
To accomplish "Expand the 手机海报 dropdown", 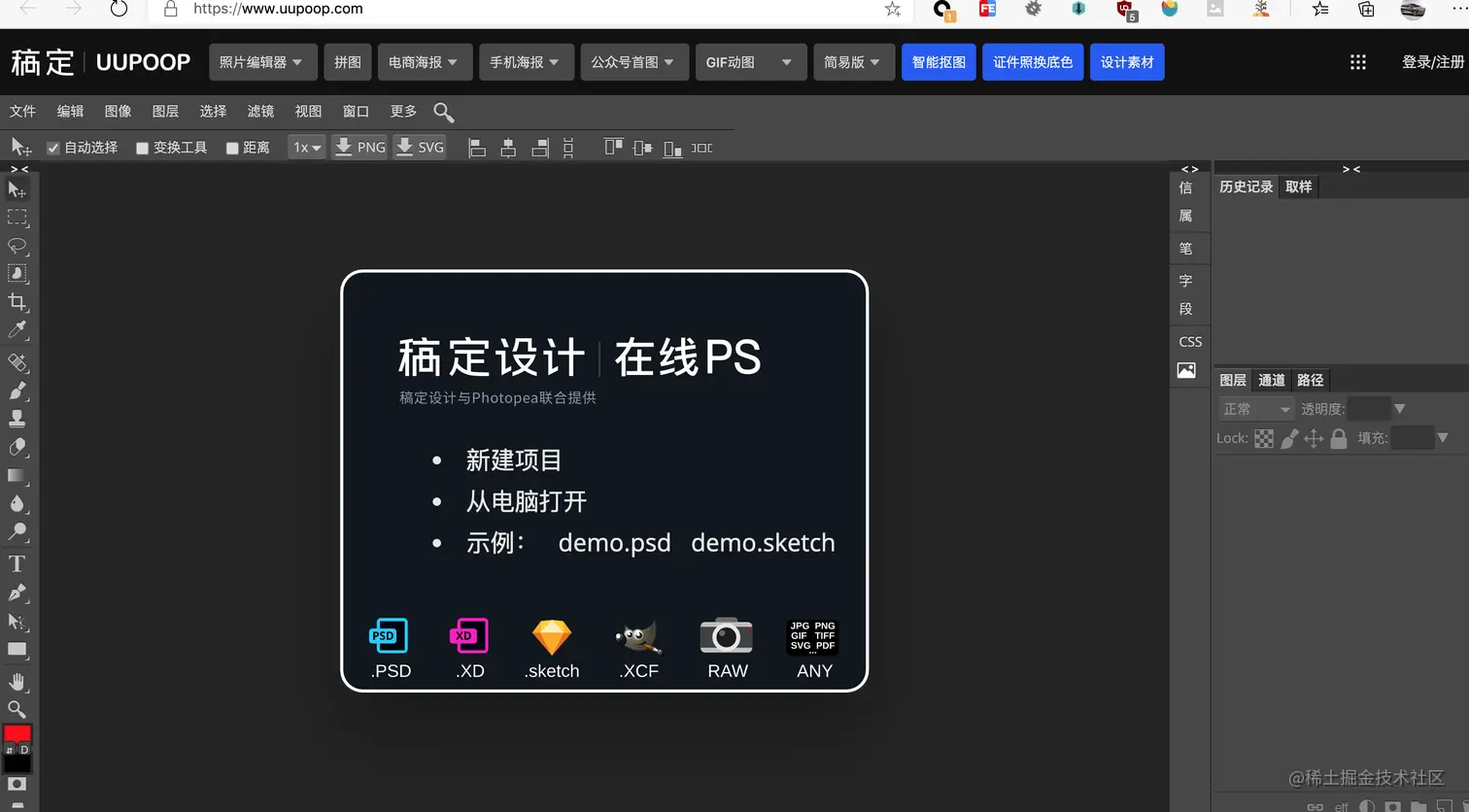I will (x=526, y=62).
